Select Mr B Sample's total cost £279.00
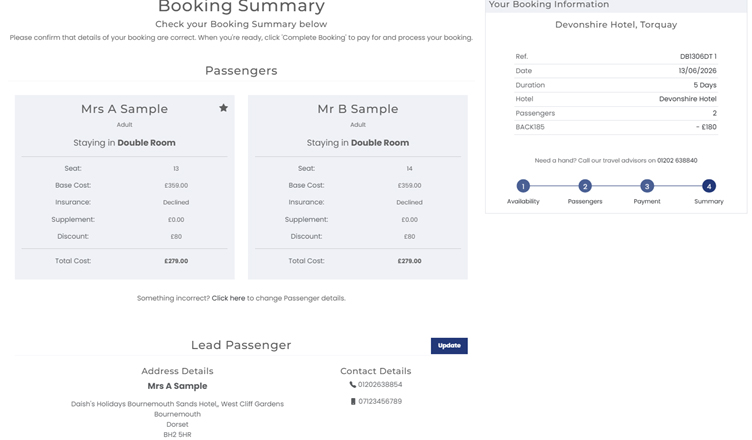The height and width of the screenshot is (440, 752). (x=409, y=261)
